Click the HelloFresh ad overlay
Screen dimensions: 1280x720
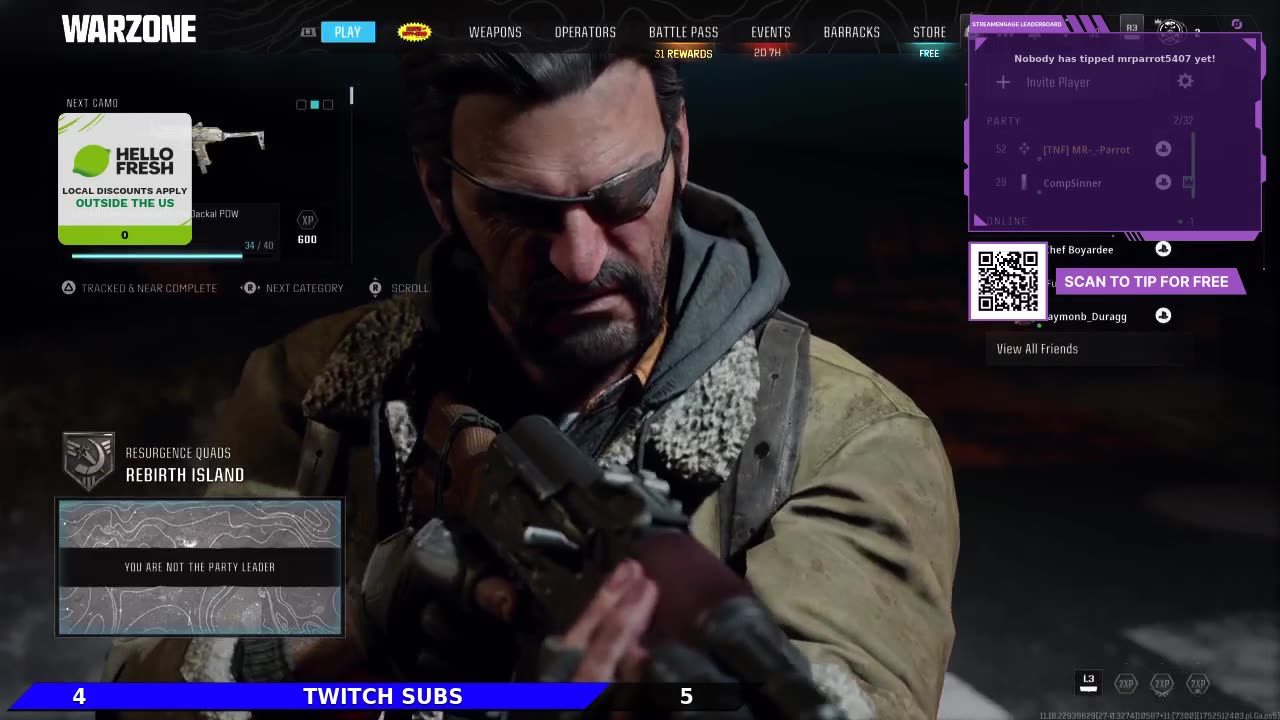(125, 179)
